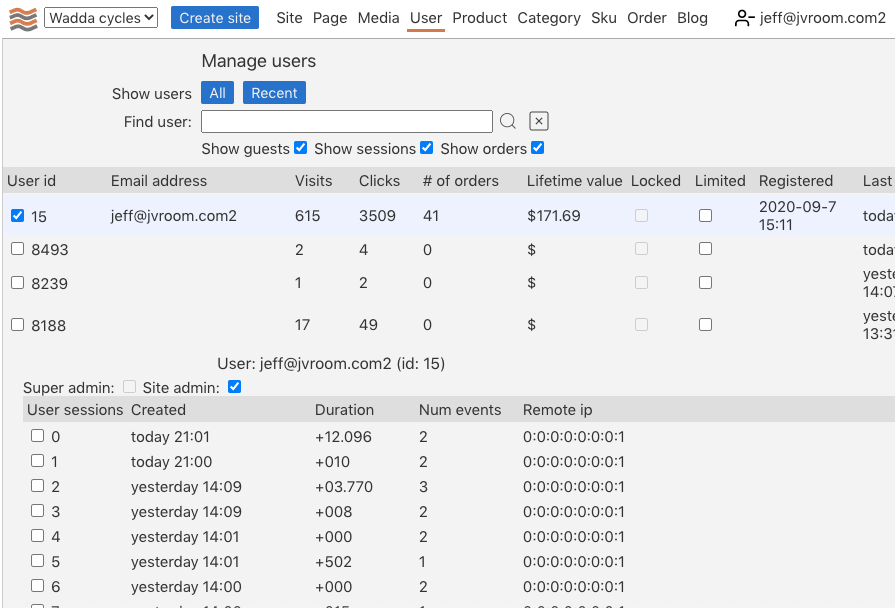
Task: Uncheck the row checkbox for user 15
Action: tap(18, 215)
